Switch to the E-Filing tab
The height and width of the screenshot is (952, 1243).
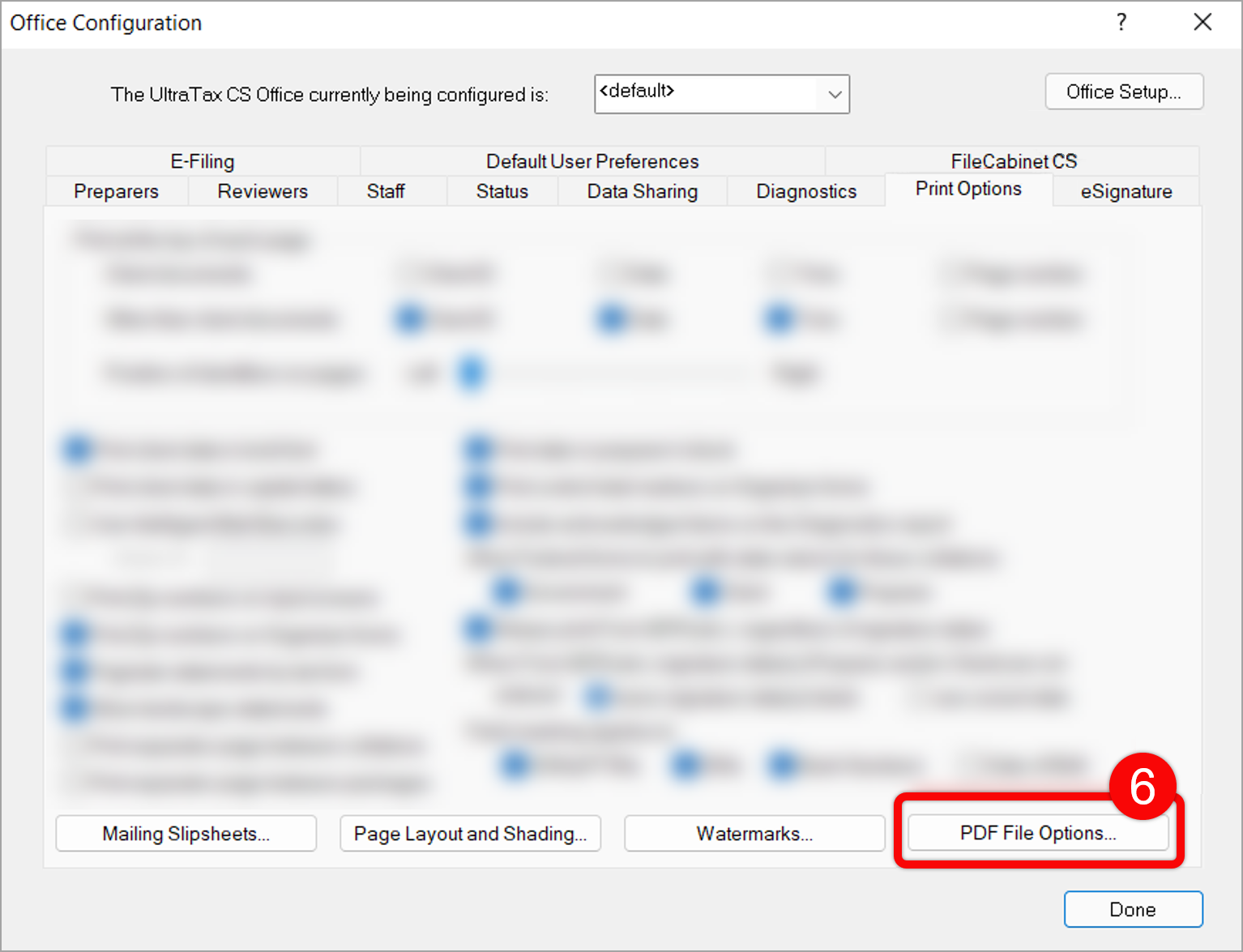click(x=203, y=161)
